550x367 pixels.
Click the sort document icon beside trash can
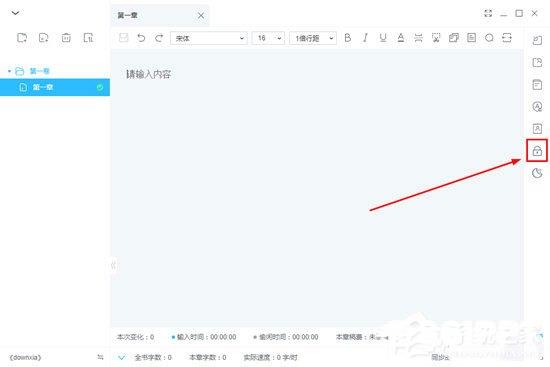[x=88, y=38]
